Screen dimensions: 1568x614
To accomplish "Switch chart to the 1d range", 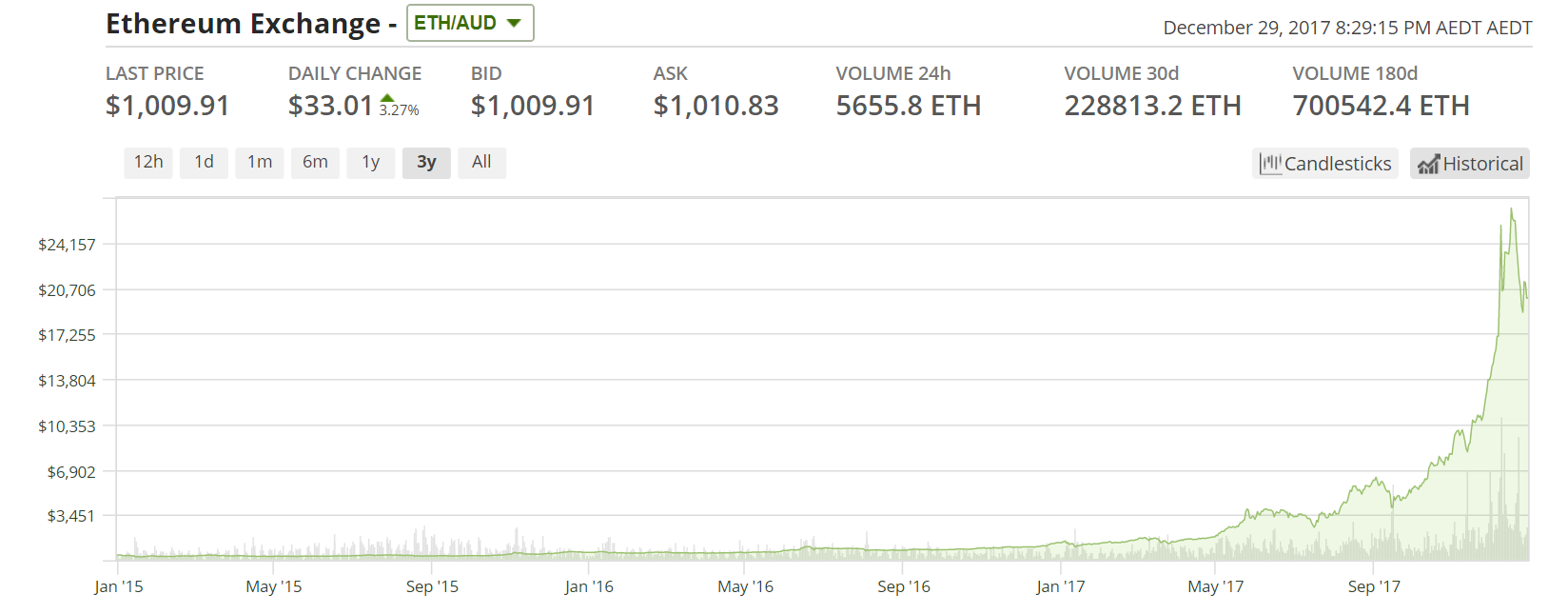I will (x=204, y=162).
